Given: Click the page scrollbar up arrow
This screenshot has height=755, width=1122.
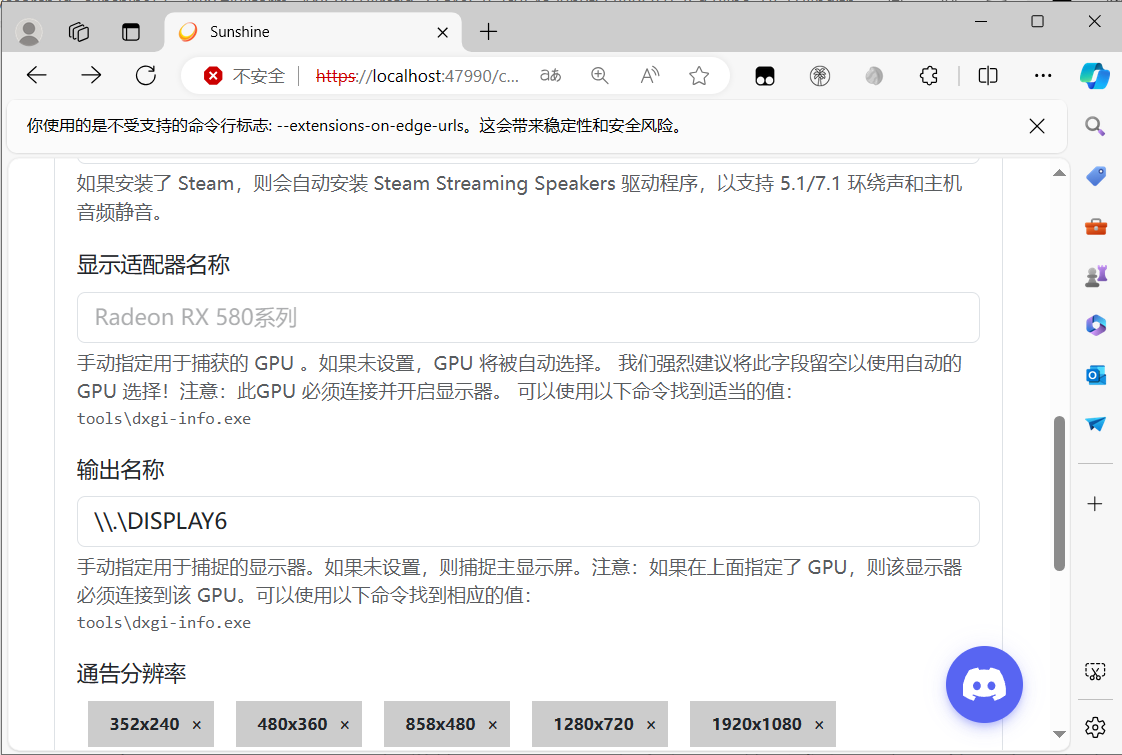Looking at the screenshot, I should [1060, 172].
